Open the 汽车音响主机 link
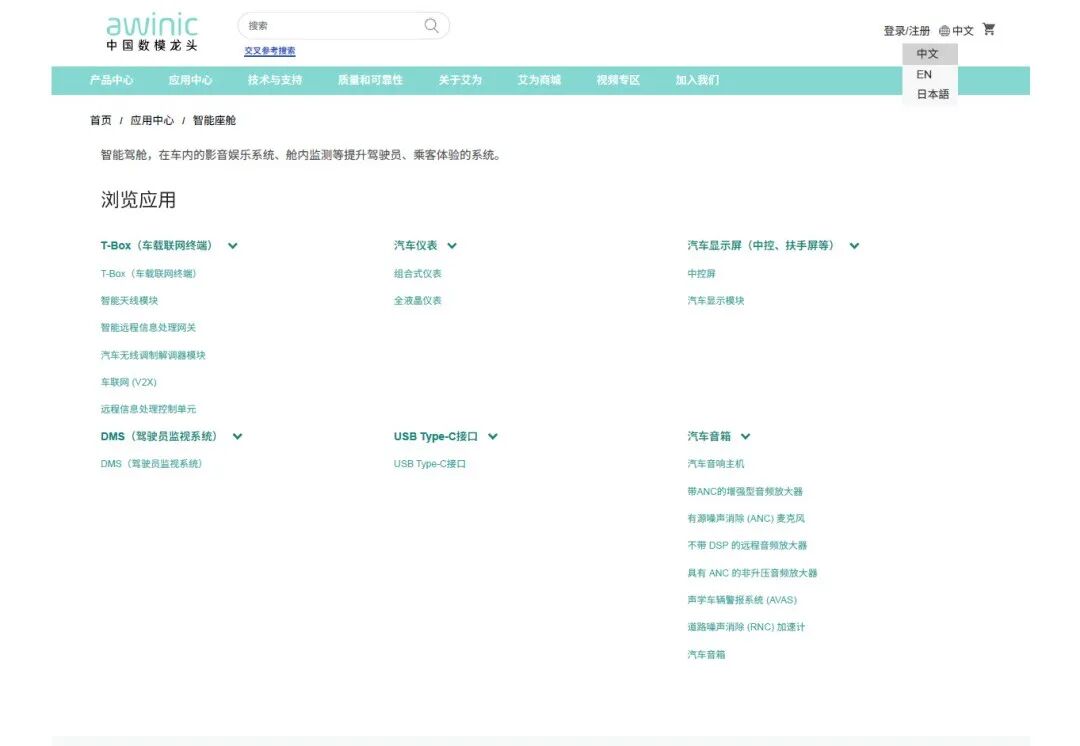Viewport: 1080px width, 746px height. click(716, 464)
